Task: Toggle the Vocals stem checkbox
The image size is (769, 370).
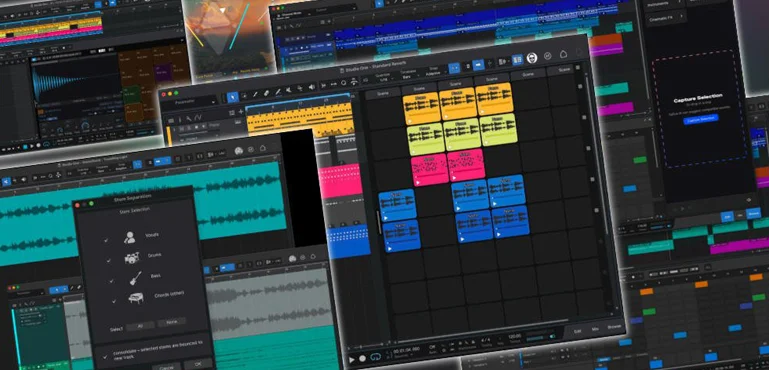Action: [x=106, y=240]
